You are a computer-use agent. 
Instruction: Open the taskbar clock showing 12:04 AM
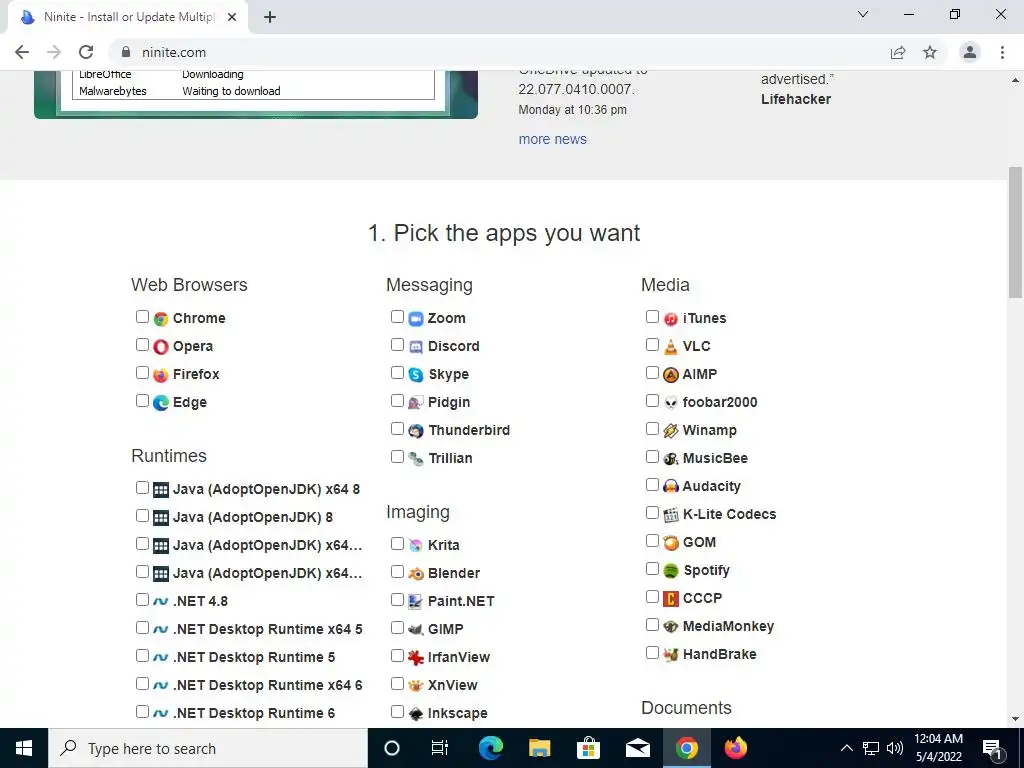point(938,748)
